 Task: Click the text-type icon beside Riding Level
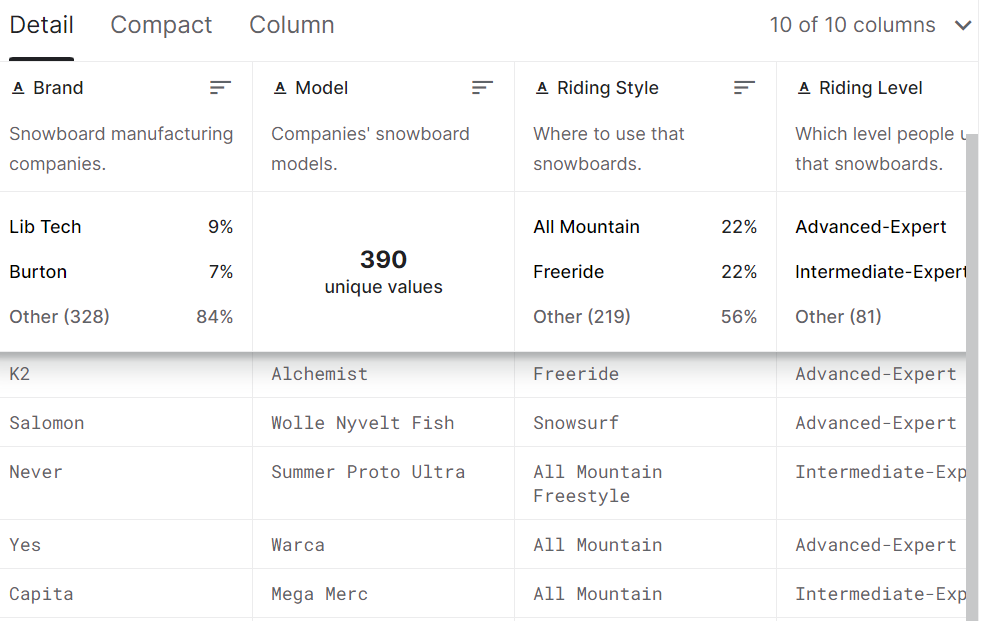pos(804,88)
